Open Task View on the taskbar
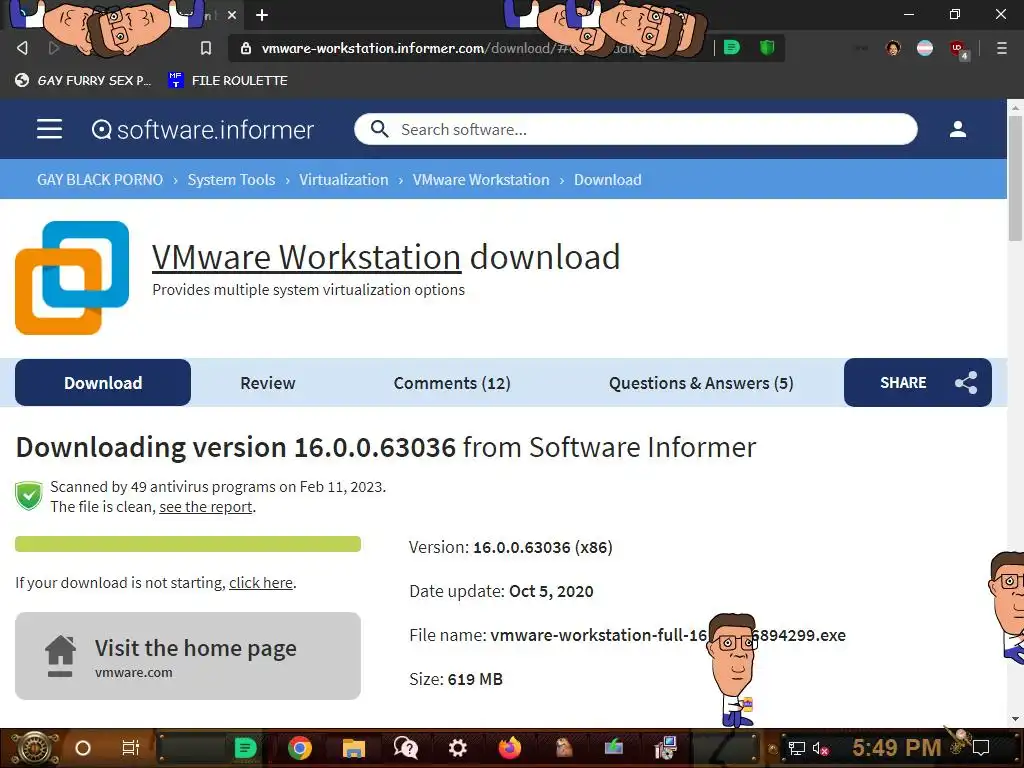The image size is (1024, 768). pos(131,748)
